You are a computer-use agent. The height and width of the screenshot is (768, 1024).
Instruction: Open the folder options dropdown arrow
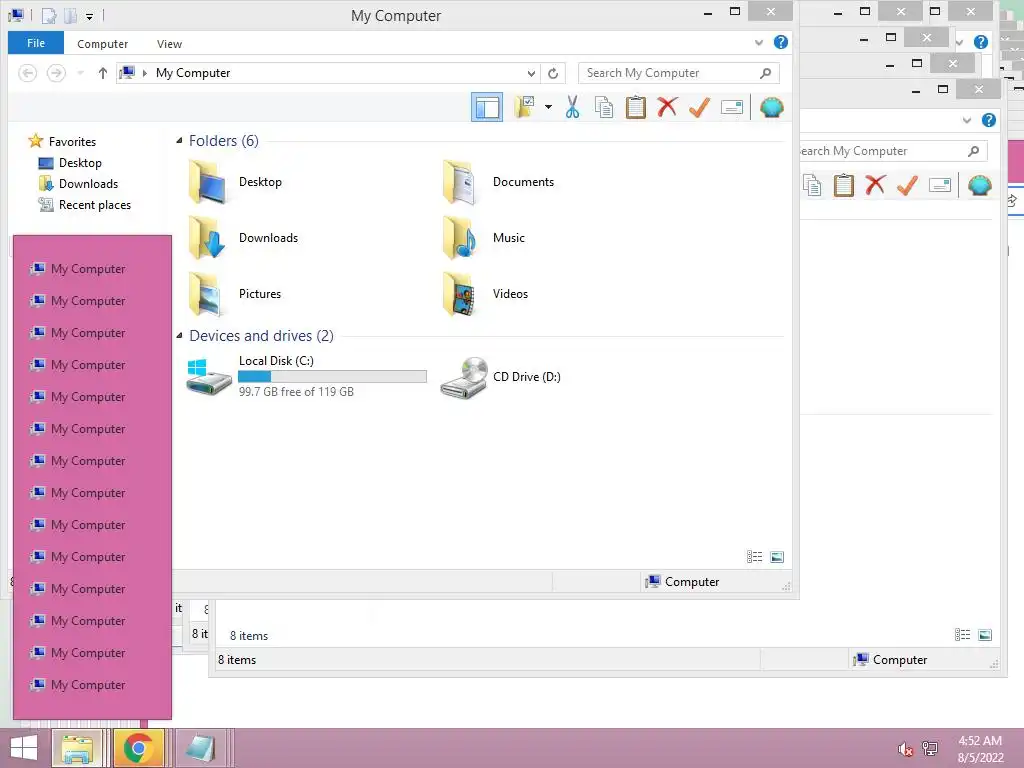coord(548,107)
